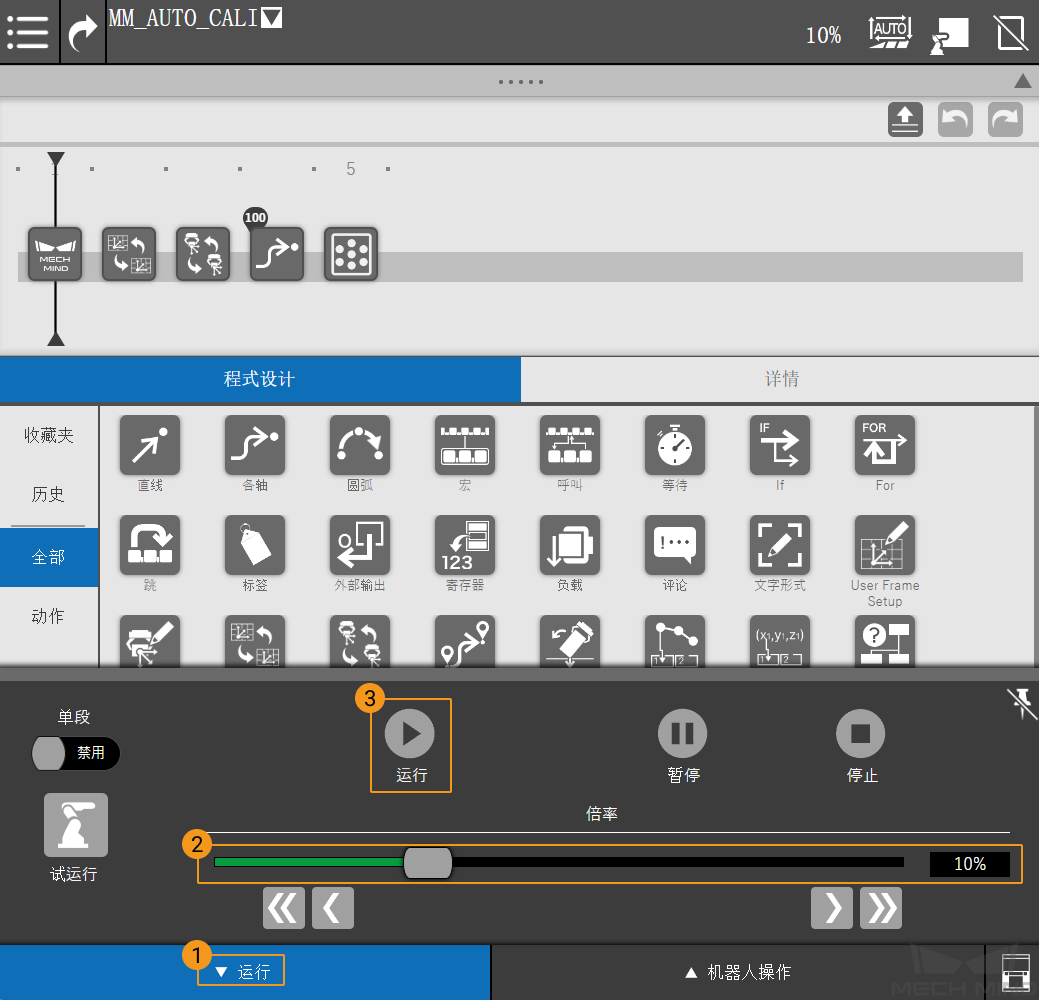Image resolution: width=1039 pixels, height=1000 pixels.
Task: Add an If condition command
Action: [780, 445]
